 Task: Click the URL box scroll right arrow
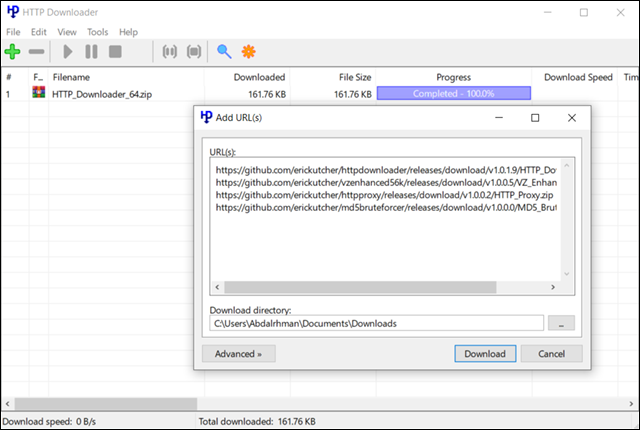tap(553, 287)
